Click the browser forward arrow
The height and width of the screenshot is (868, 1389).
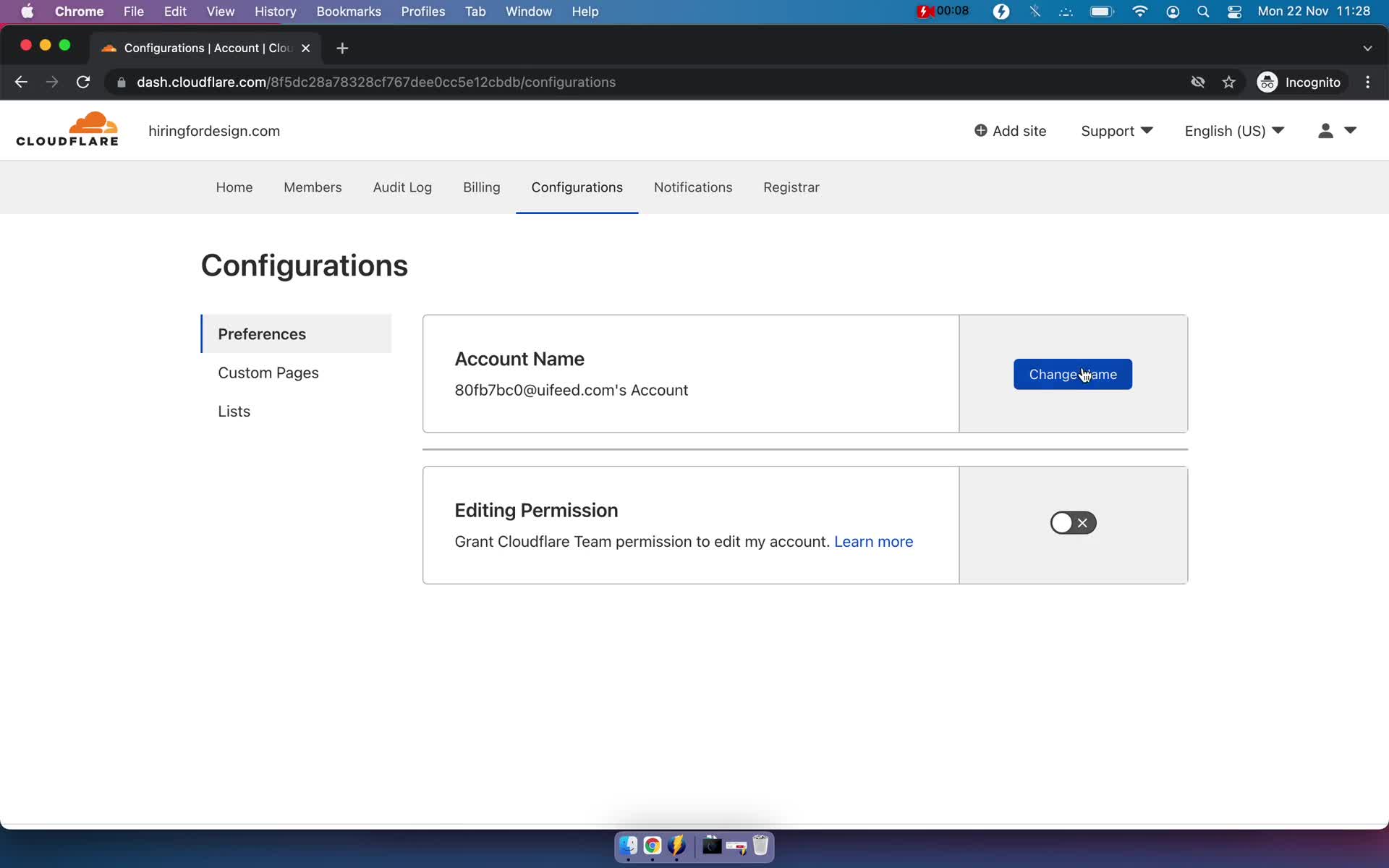click(52, 82)
